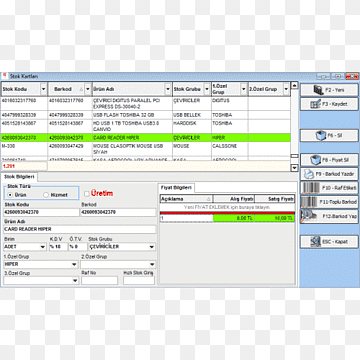Expand the 3.Özel Grup combo box

(75, 281)
